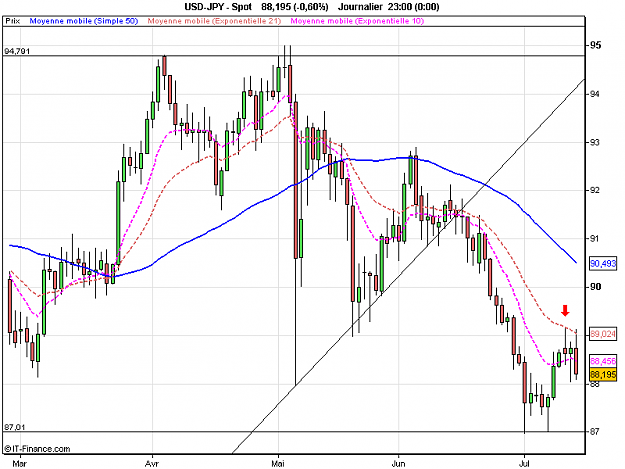Click the '88,195 (-0,60%)' quote in title
625x469 pixels.
(x=295, y=7)
